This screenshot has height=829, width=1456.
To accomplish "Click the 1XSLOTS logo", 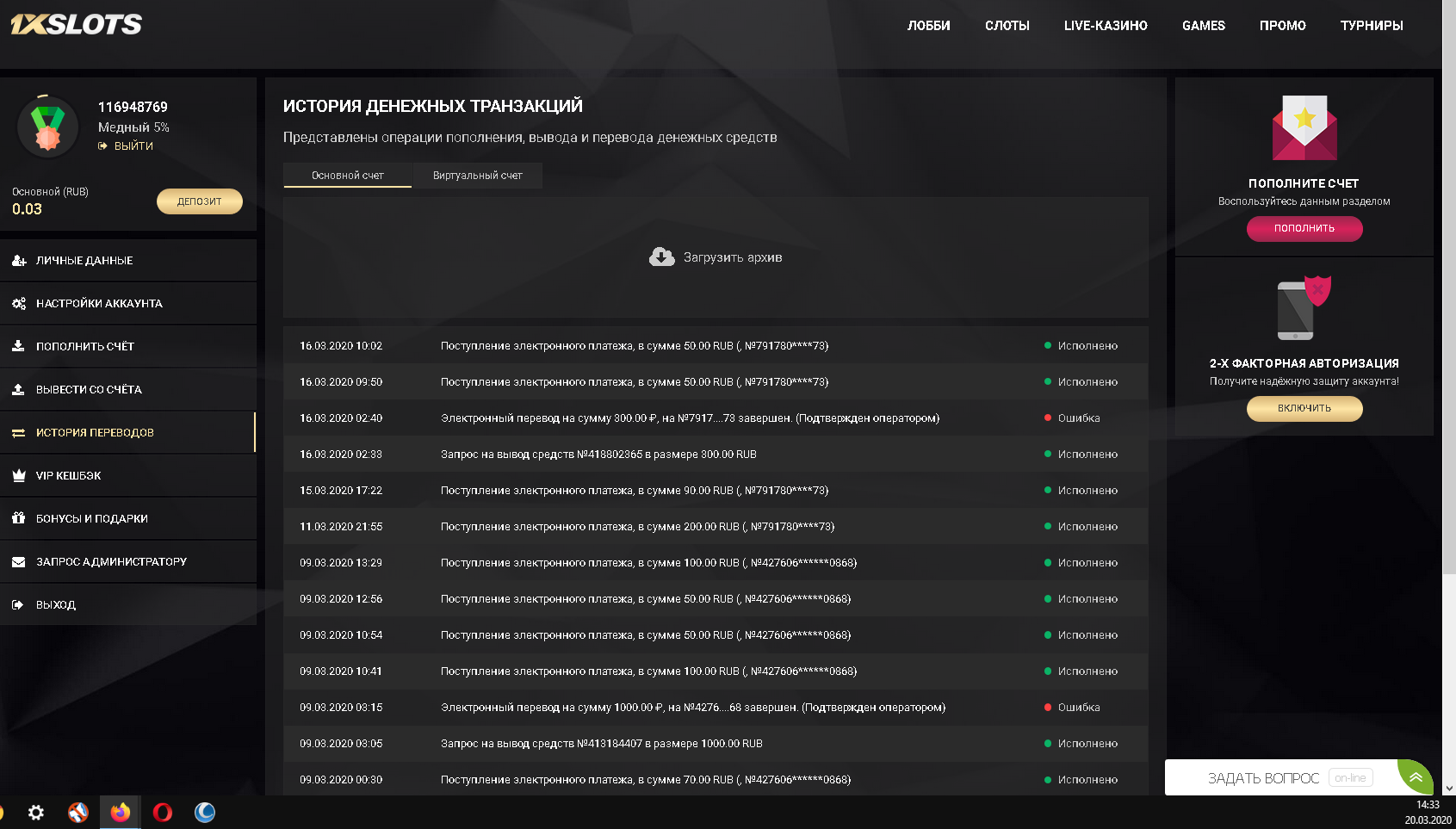I will point(76,24).
